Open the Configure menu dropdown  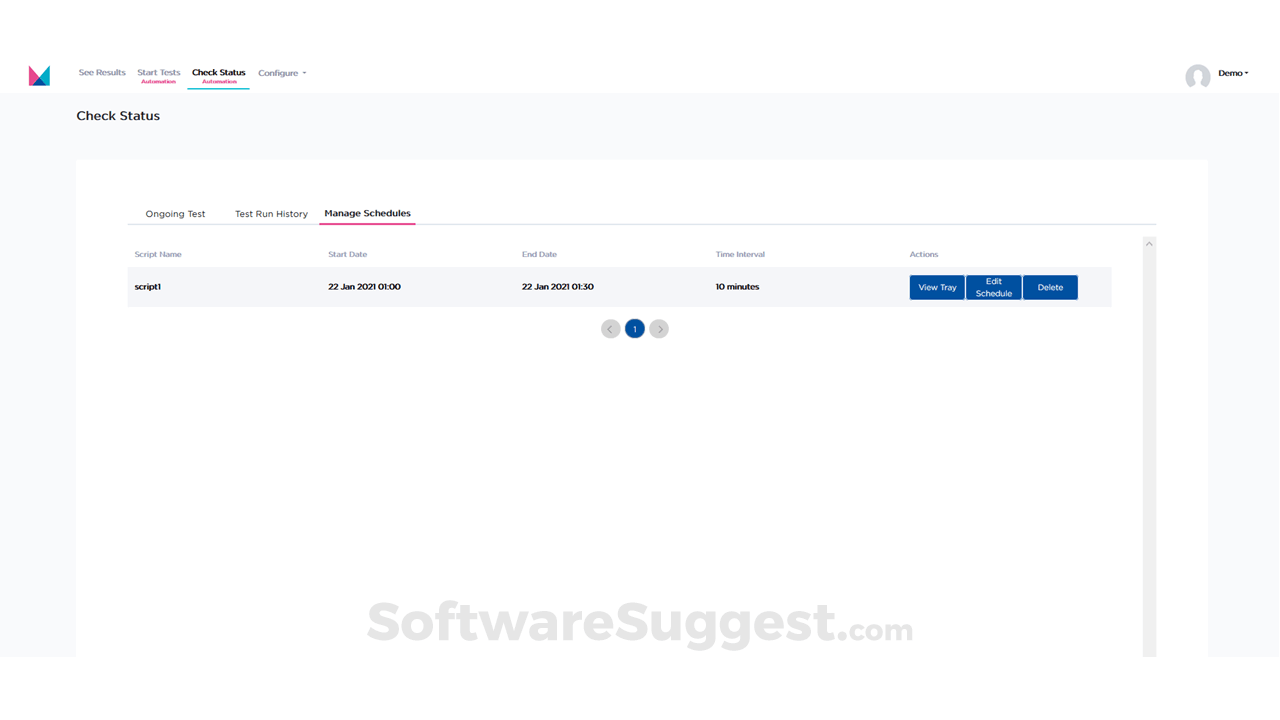point(280,72)
